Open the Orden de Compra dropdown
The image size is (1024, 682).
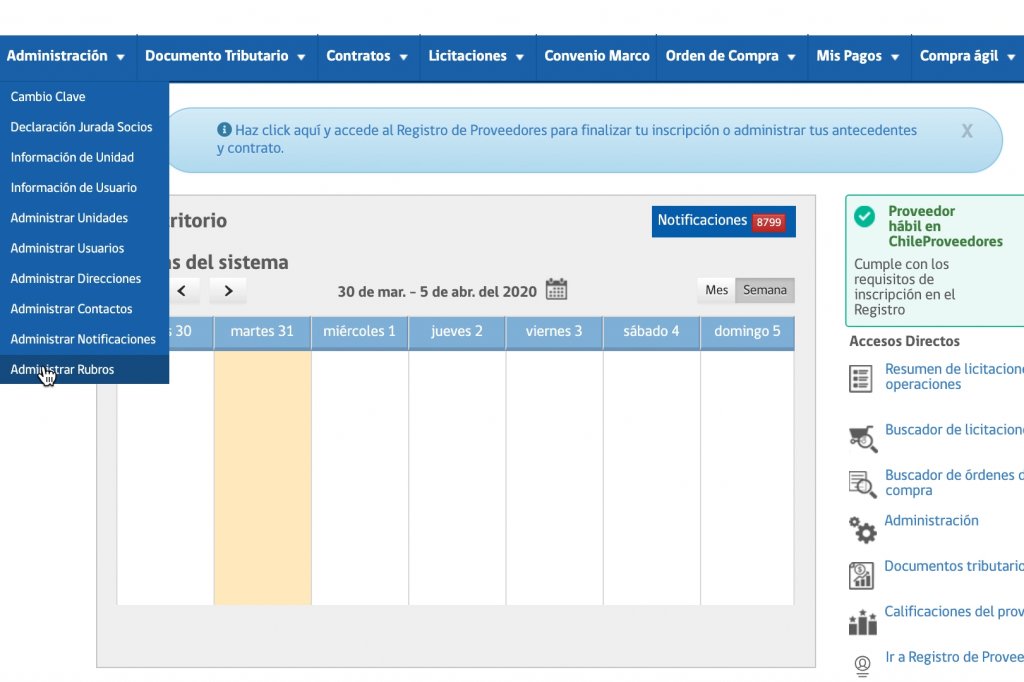[x=731, y=56]
